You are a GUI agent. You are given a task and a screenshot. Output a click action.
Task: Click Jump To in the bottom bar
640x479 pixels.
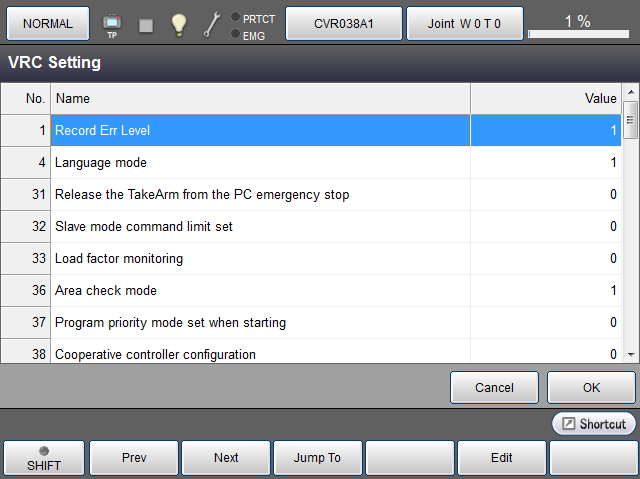[317, 458]
